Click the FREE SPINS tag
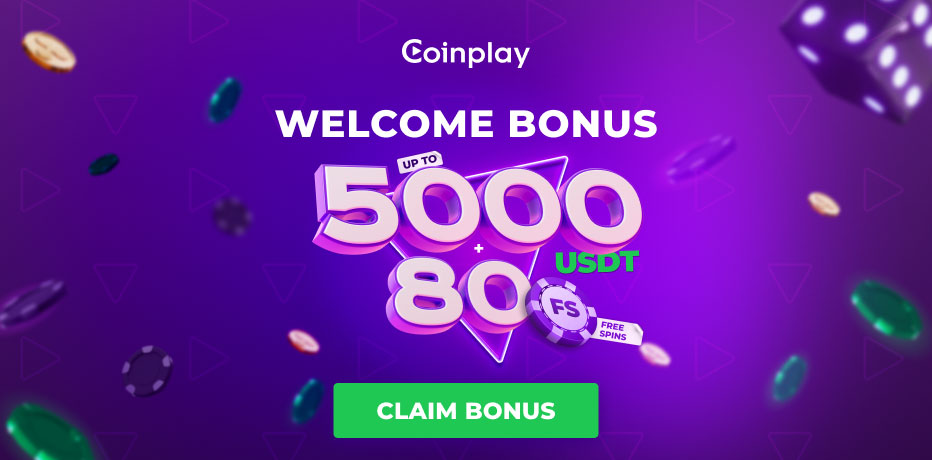932x460 pixels. (x=618, y=331)
